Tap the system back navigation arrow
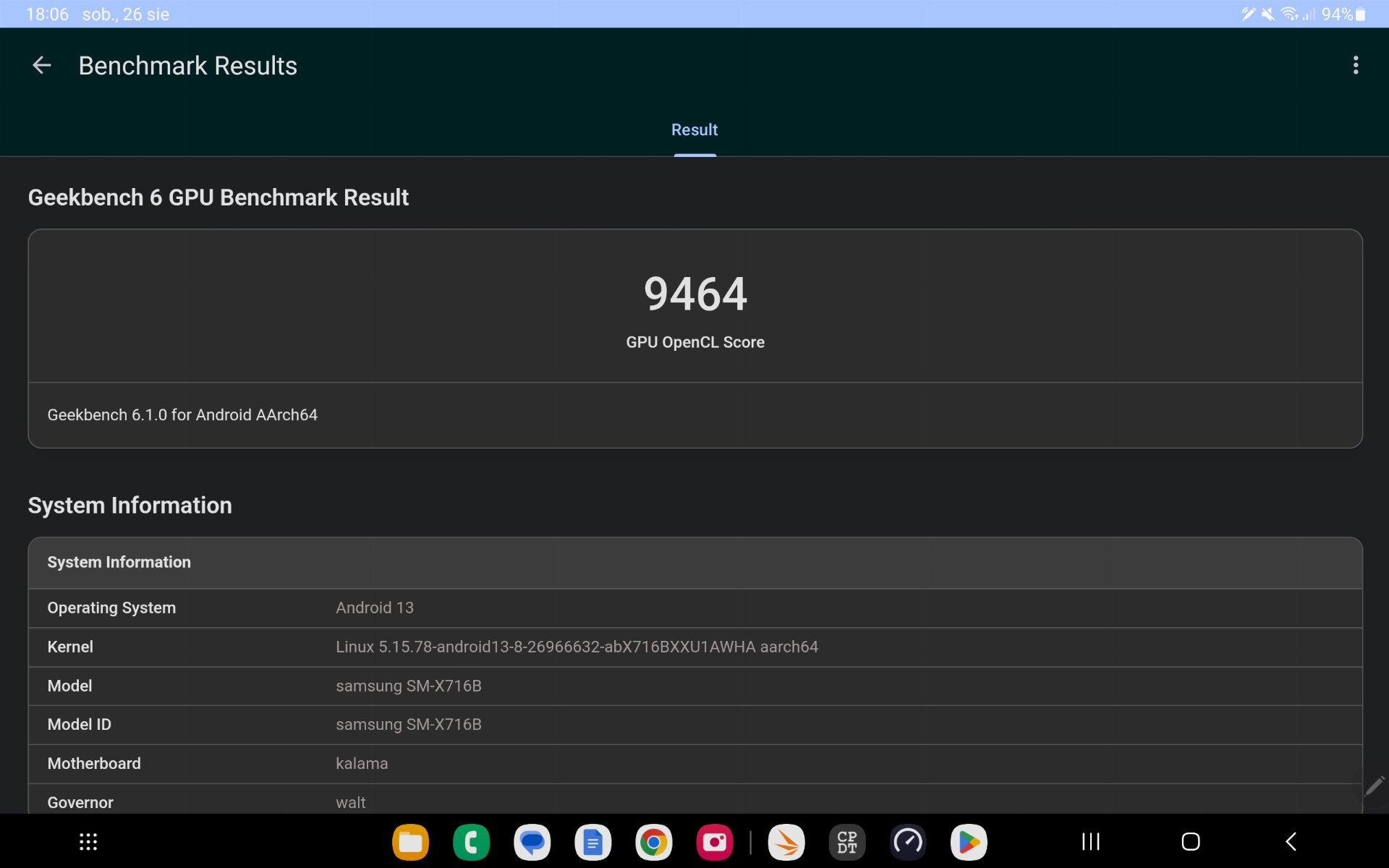The image size is (1389, 868). [1291, 841]
